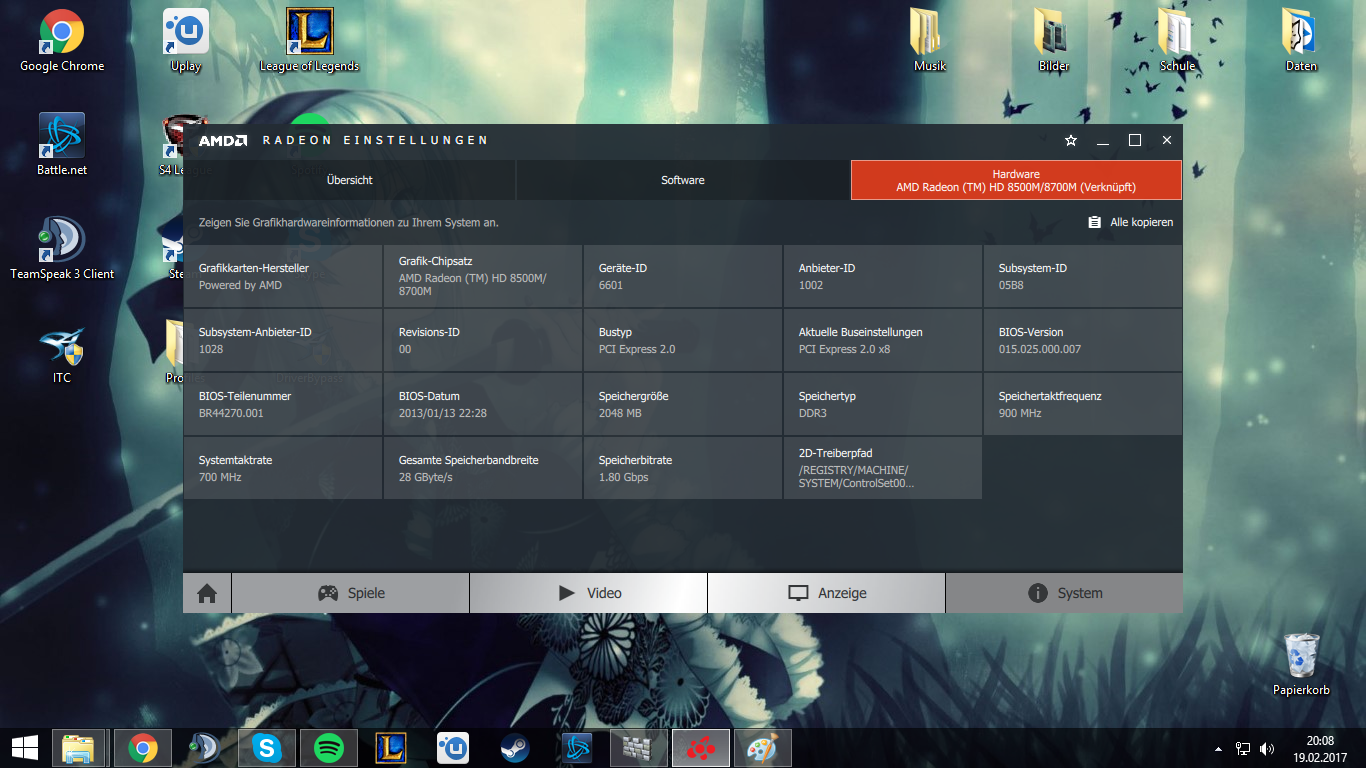Click the Speicherbitrate 1.80 Gbps tile
The height and width of the screenshot is (768, 1366).
point(683,468)
